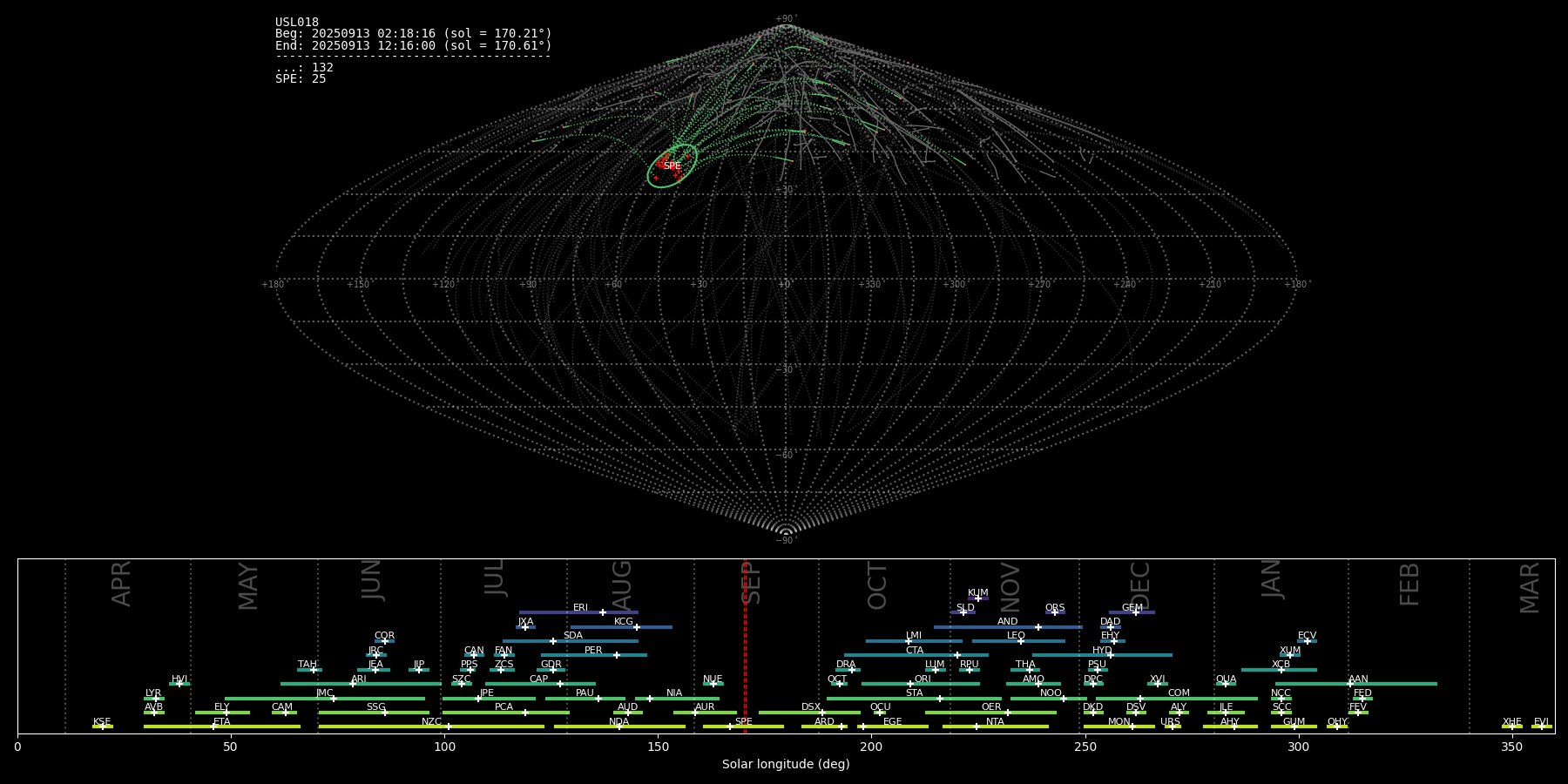Select the CTA shower label
The width and height of the screenshot is (1568, 784).
(x=915, y=651)
